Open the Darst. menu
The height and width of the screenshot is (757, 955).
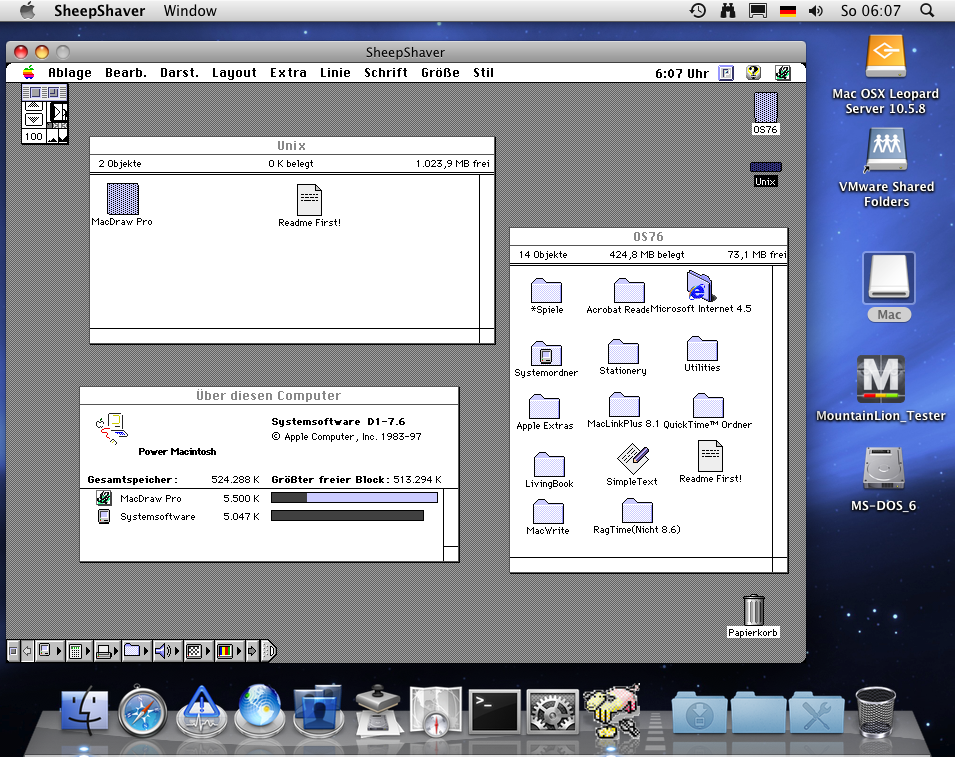[x=180, y=73]
